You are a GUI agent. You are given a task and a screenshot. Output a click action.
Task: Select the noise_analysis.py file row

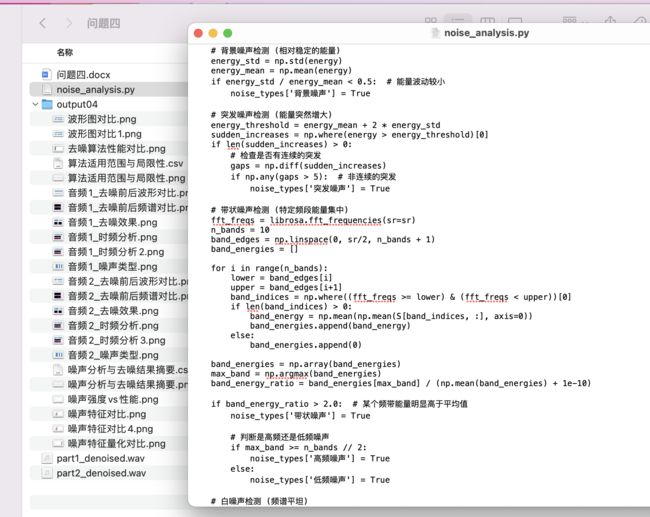coord(109,90)
